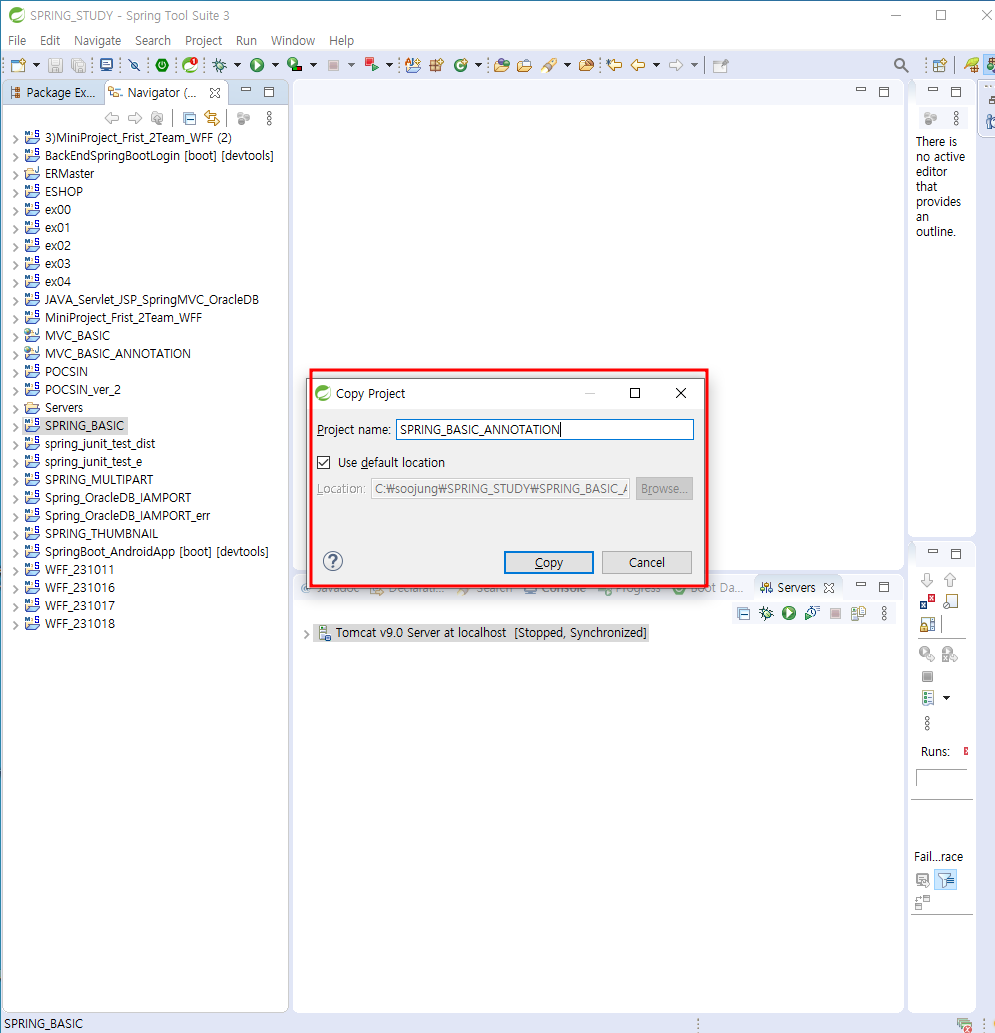Start the server in profile mode
The width and height of the screenshot is (995, 1033).
812,613
